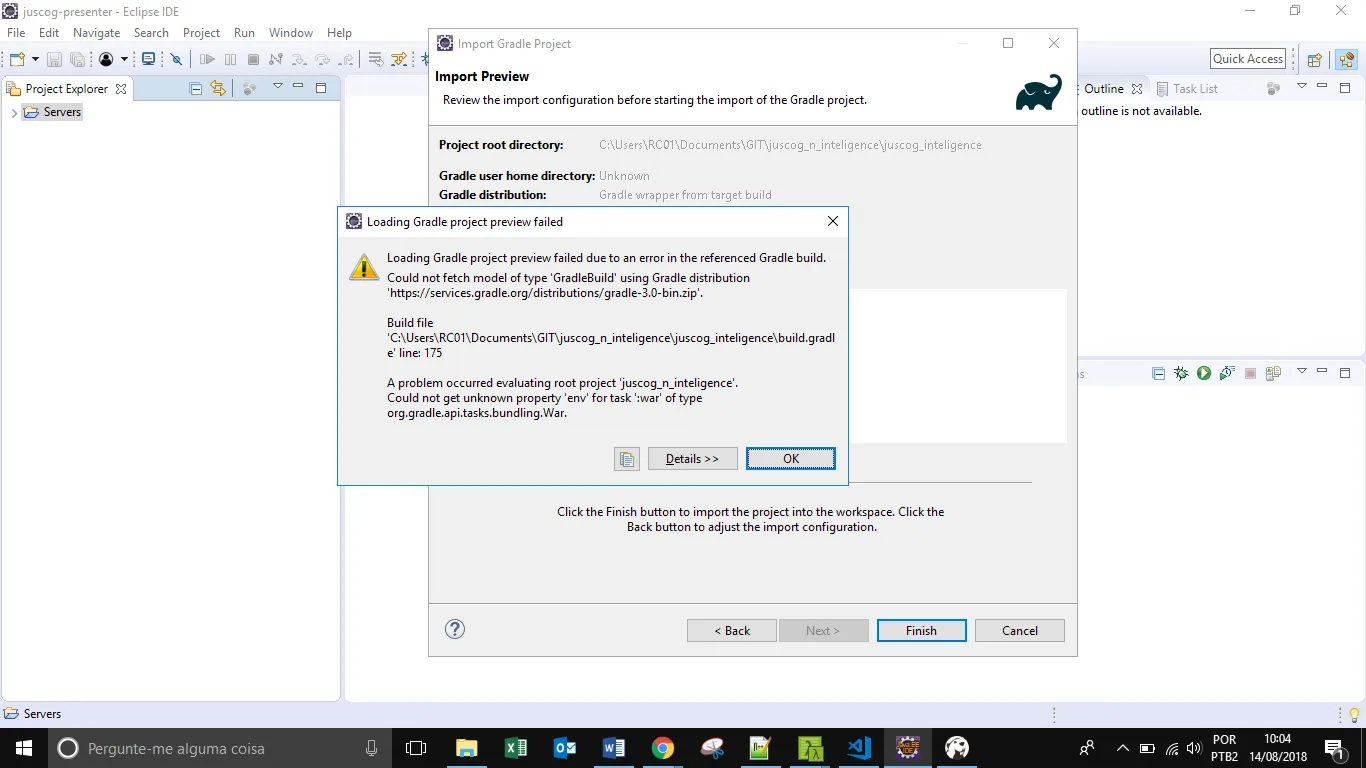Click the Step Over icon
This screenshot has height=768, width=1366.
tap(322, 60)
